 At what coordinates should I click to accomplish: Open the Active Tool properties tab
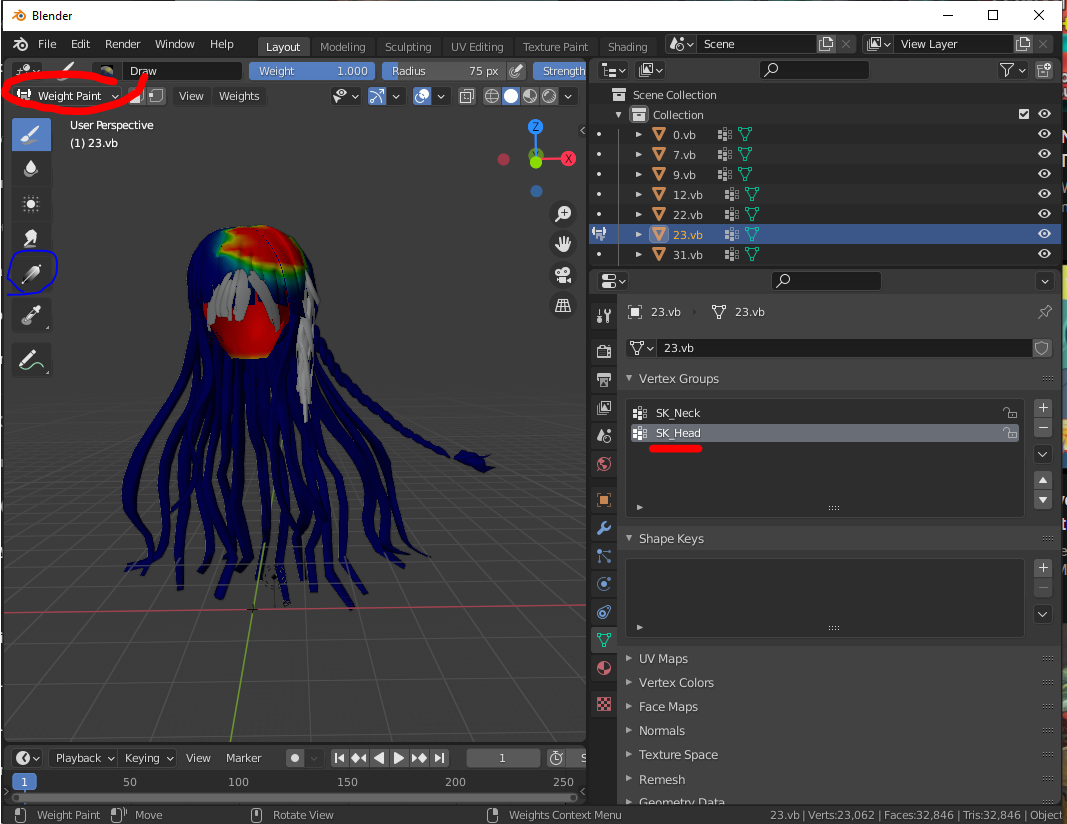point(604,316)
